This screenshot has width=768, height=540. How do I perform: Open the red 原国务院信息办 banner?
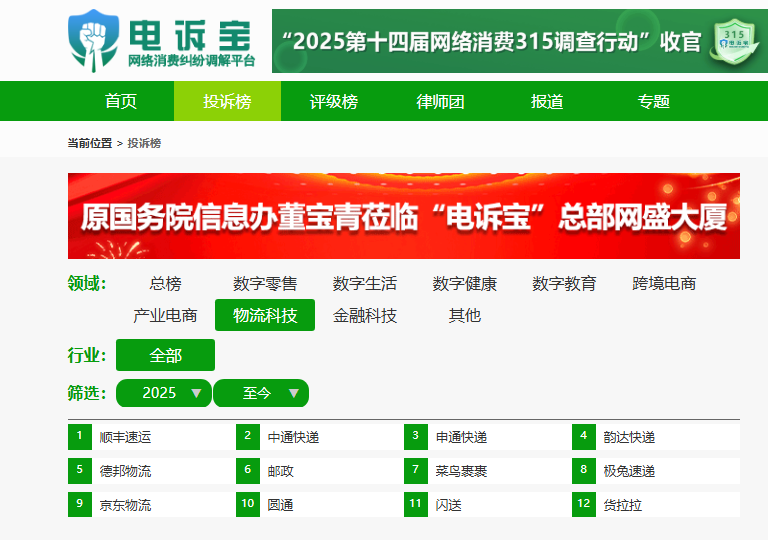(404, 216)
